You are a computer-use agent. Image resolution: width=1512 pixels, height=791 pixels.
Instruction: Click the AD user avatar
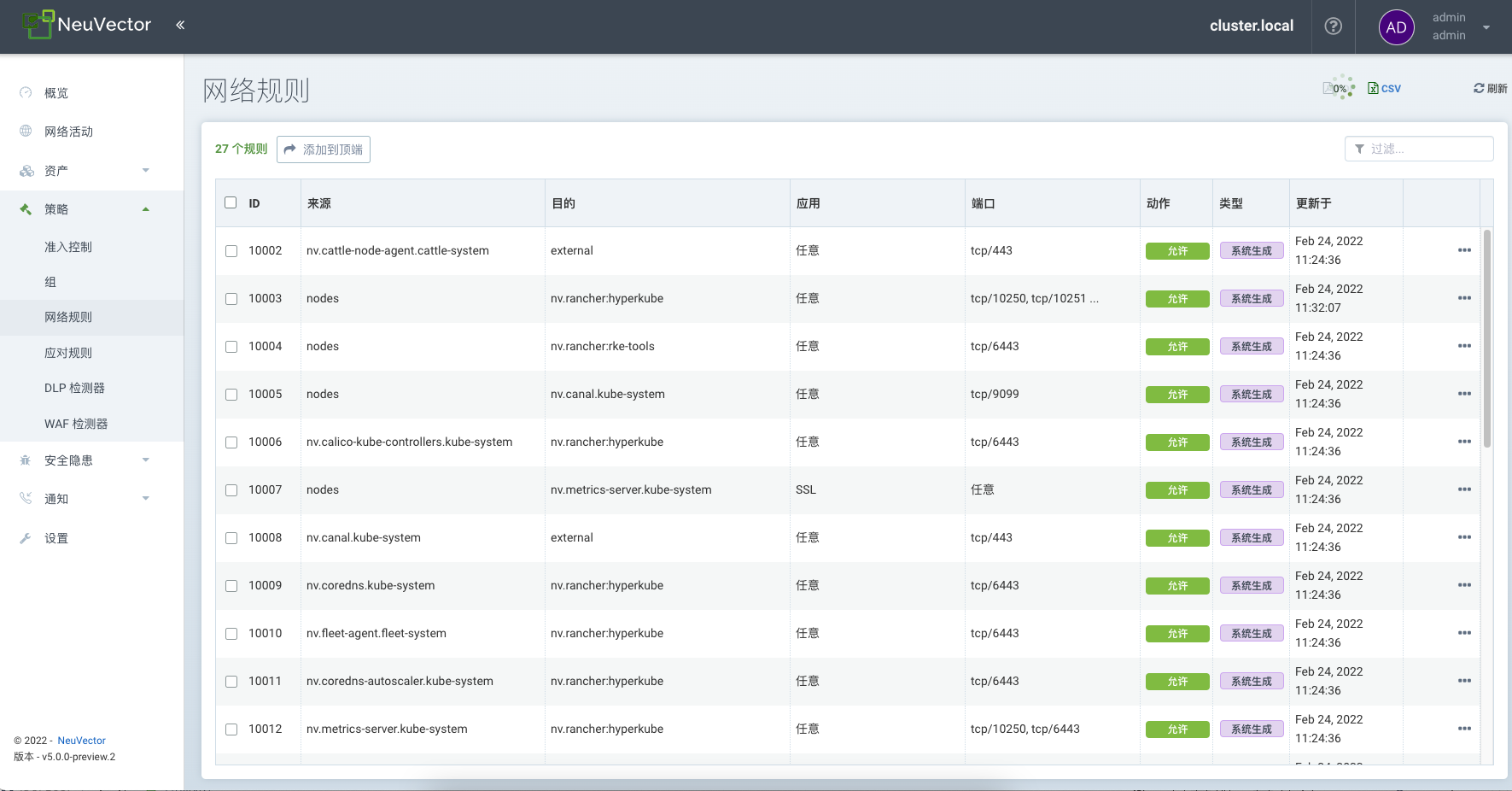tap(1396, 27)
